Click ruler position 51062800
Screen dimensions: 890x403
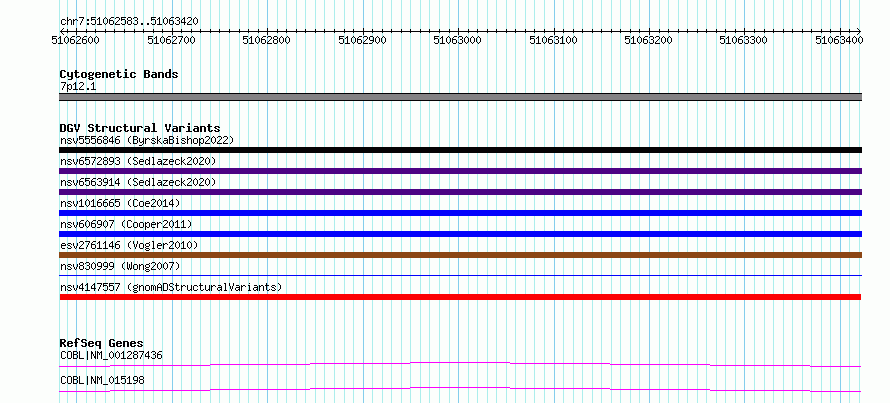[266, 40]
